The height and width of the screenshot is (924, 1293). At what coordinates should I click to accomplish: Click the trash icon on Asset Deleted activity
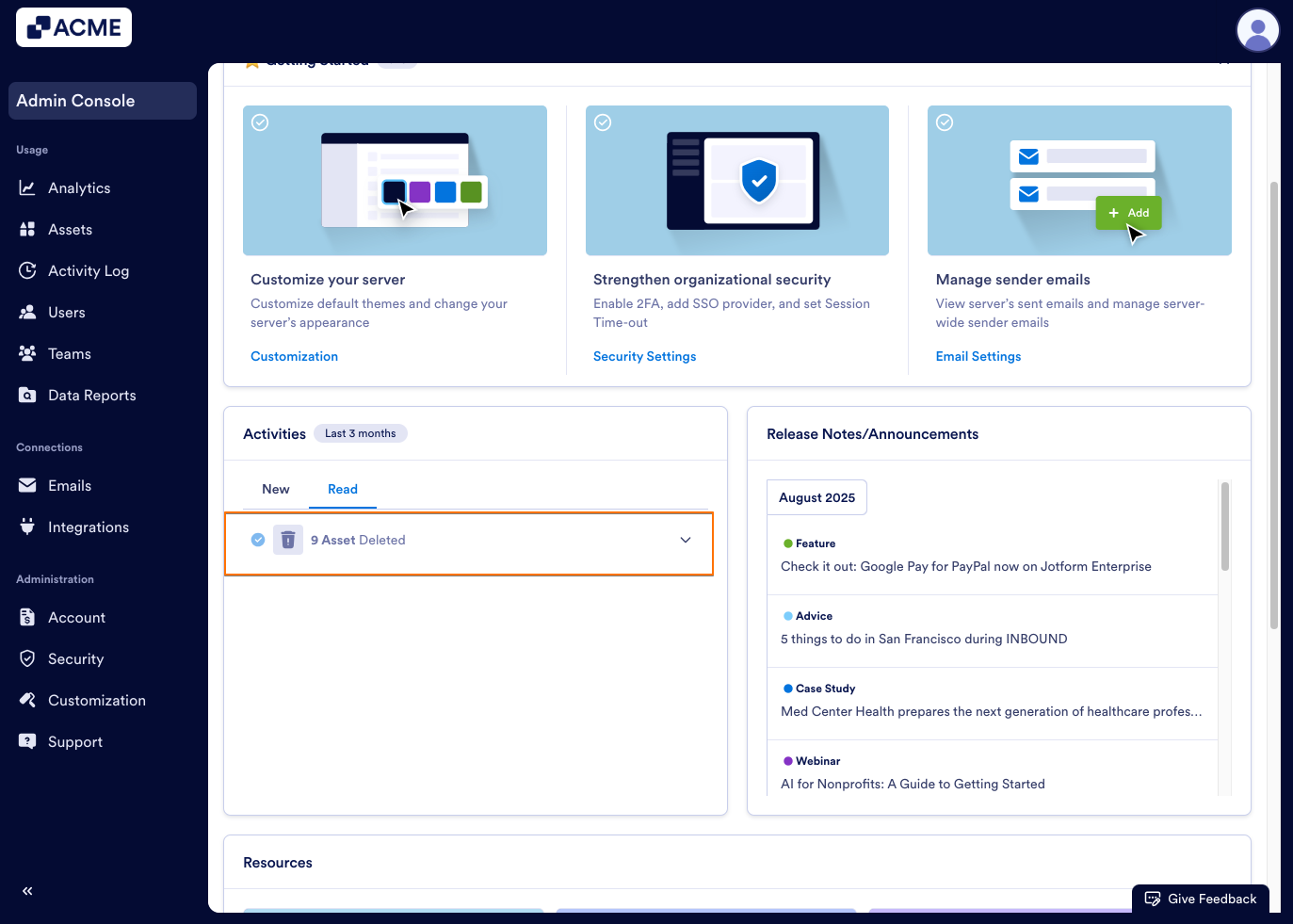tap(288, 539)
